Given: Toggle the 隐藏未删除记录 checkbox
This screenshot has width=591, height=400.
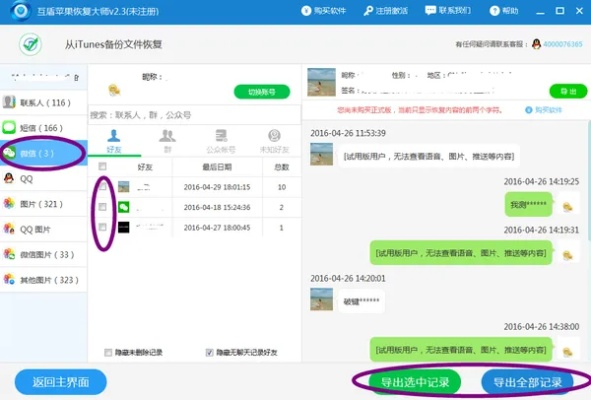Looking at the screenshot, I should [x=108, y=352].
